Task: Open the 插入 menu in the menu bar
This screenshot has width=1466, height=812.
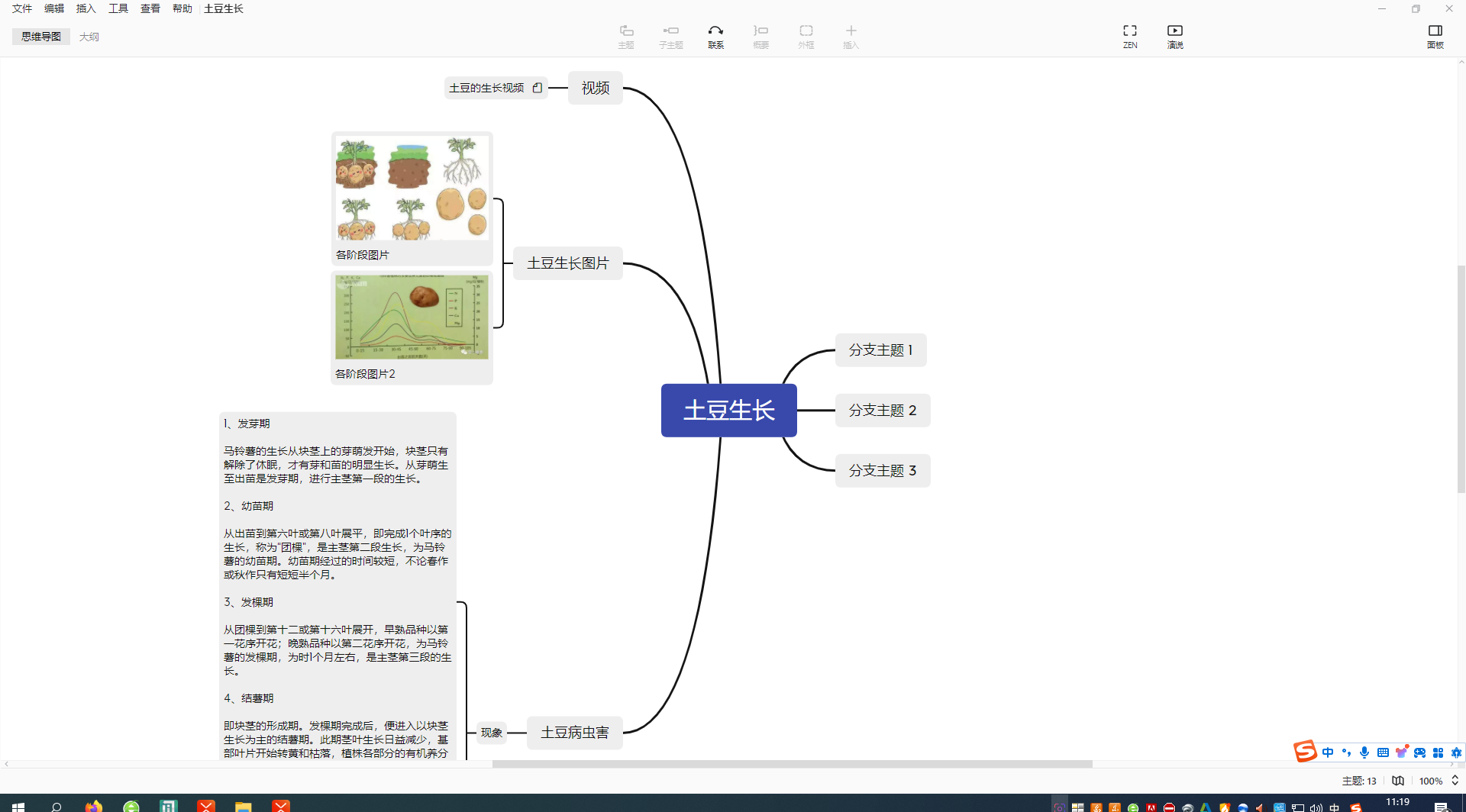Action: point(86,8)
